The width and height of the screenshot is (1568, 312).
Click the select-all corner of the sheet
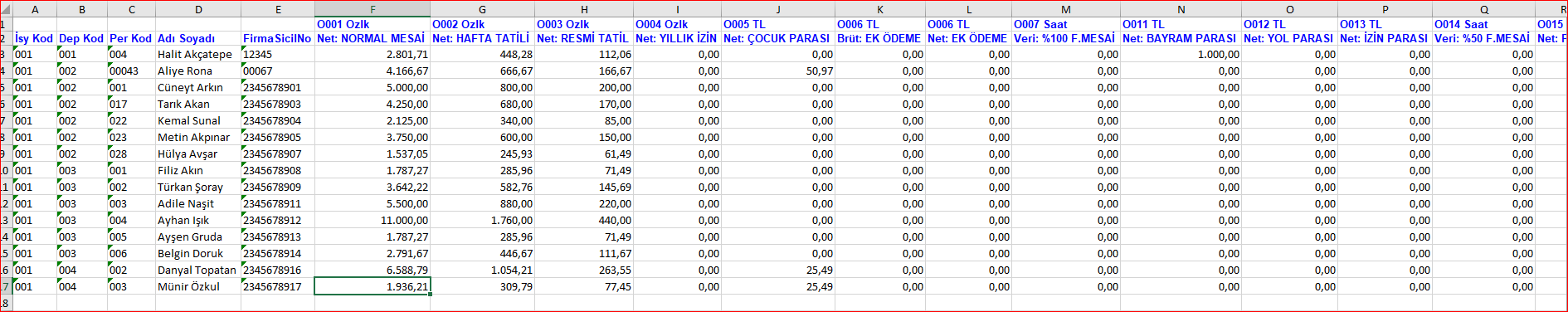click(6, 9)
